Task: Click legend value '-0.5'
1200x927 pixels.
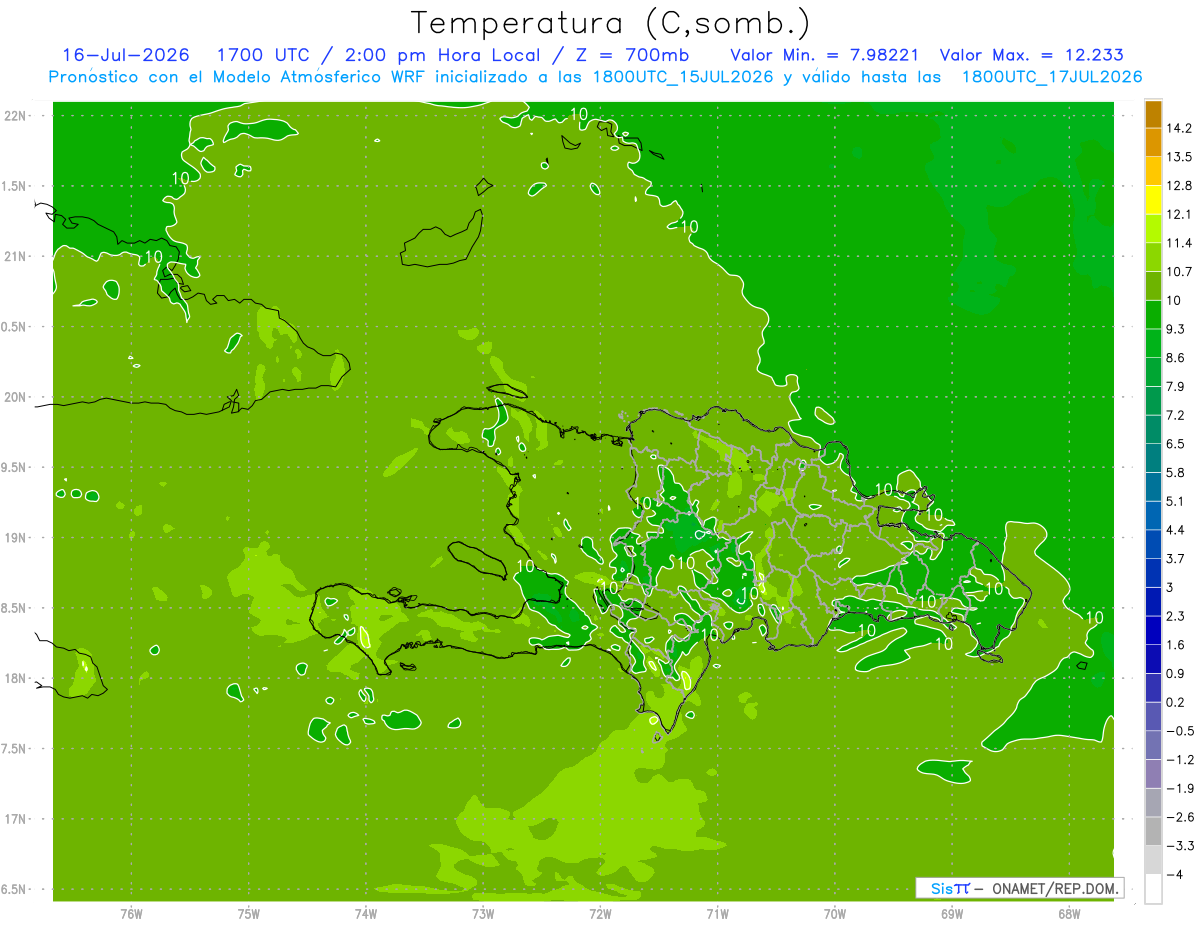Action: coord(1180,731)
